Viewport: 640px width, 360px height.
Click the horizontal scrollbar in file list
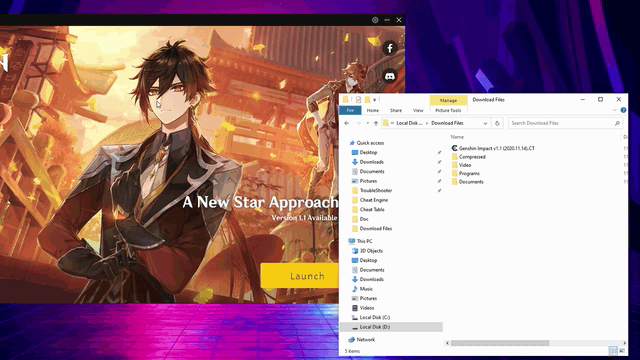[500, 343]
